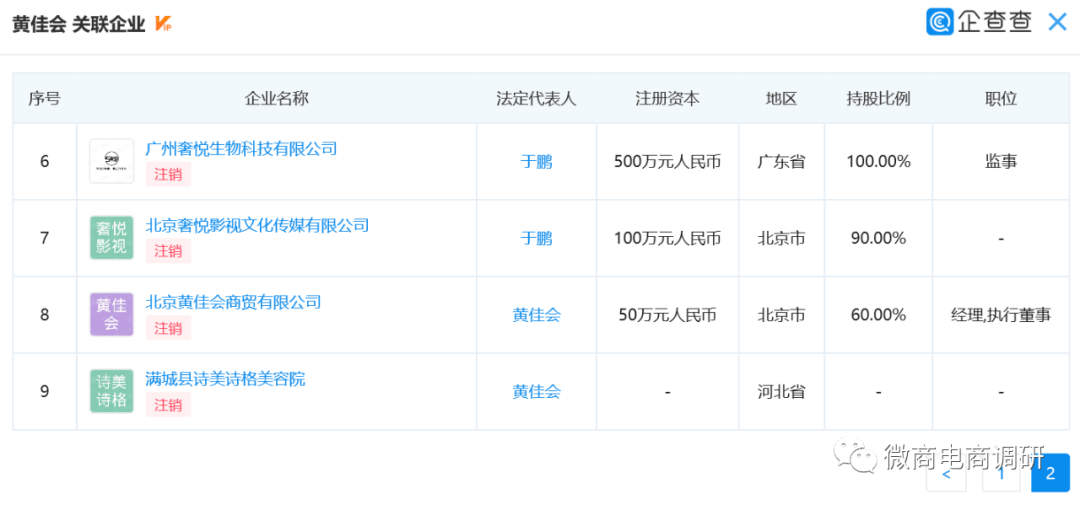Image resolution: width=1080 pixels, height=505 pixels.
Task: Click legal representative 黄佳会 in row 8
Action: (536, 315)
